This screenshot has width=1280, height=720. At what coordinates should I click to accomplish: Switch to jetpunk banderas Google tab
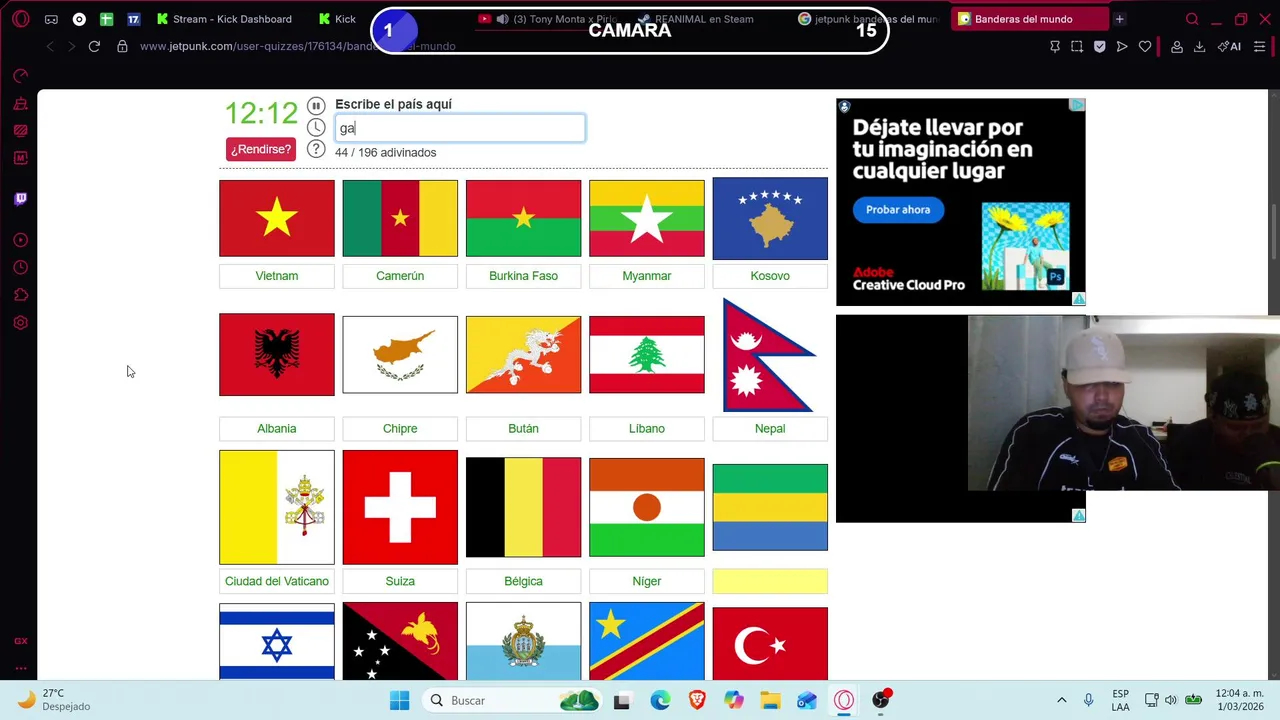click(x=868, y=19)
